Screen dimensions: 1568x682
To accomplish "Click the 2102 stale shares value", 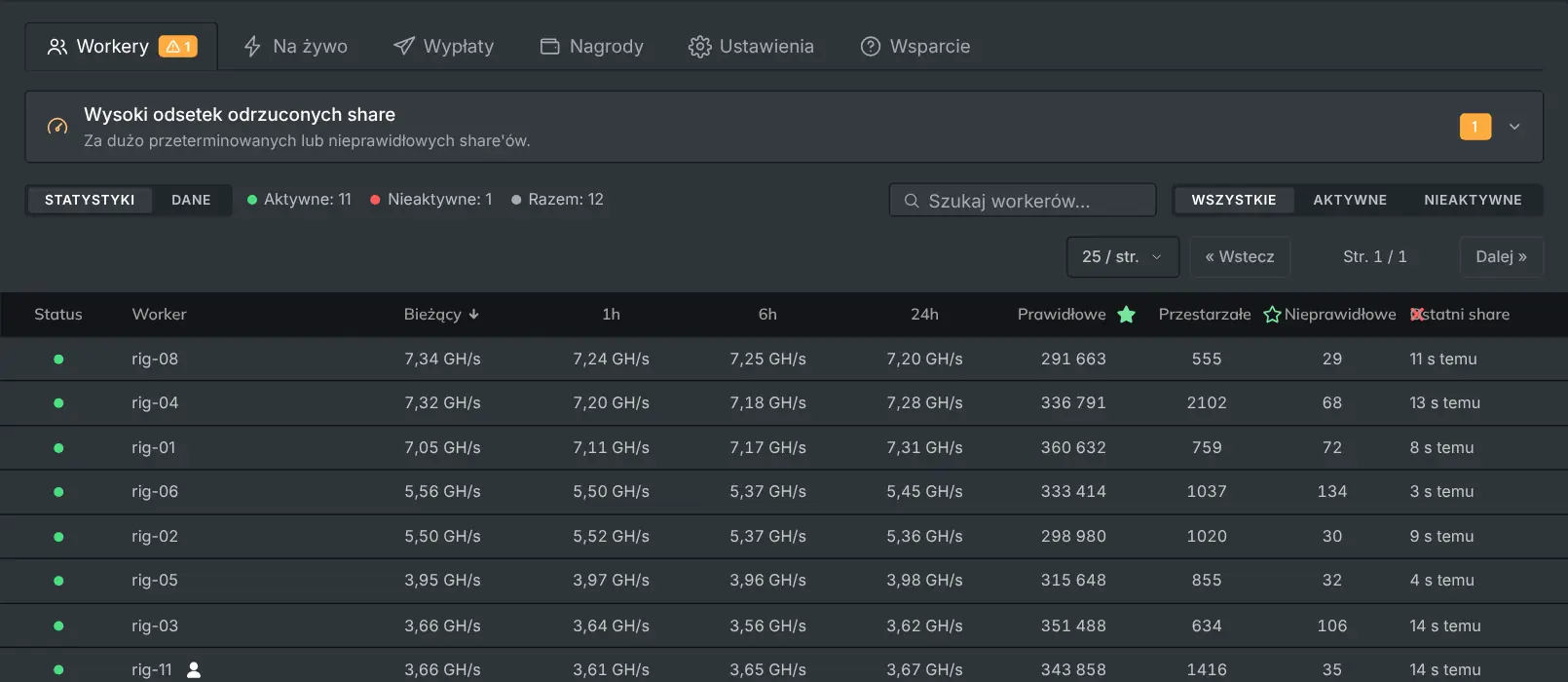I will pos(1207,403).
